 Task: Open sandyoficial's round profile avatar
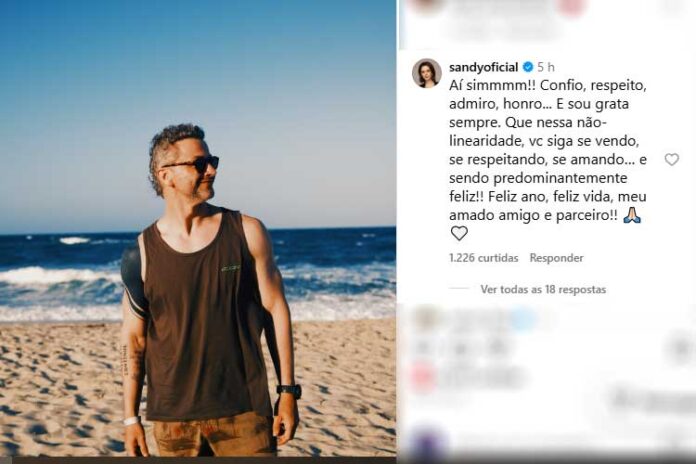click(427, 73)
